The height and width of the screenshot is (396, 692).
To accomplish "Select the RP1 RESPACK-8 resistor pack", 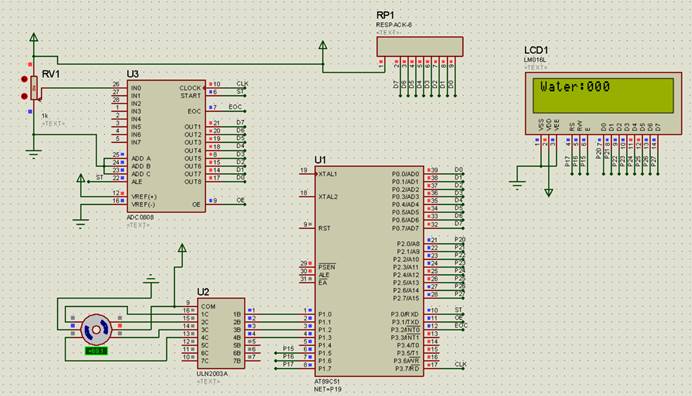I will pyautogui.click(x=420, y=46).
